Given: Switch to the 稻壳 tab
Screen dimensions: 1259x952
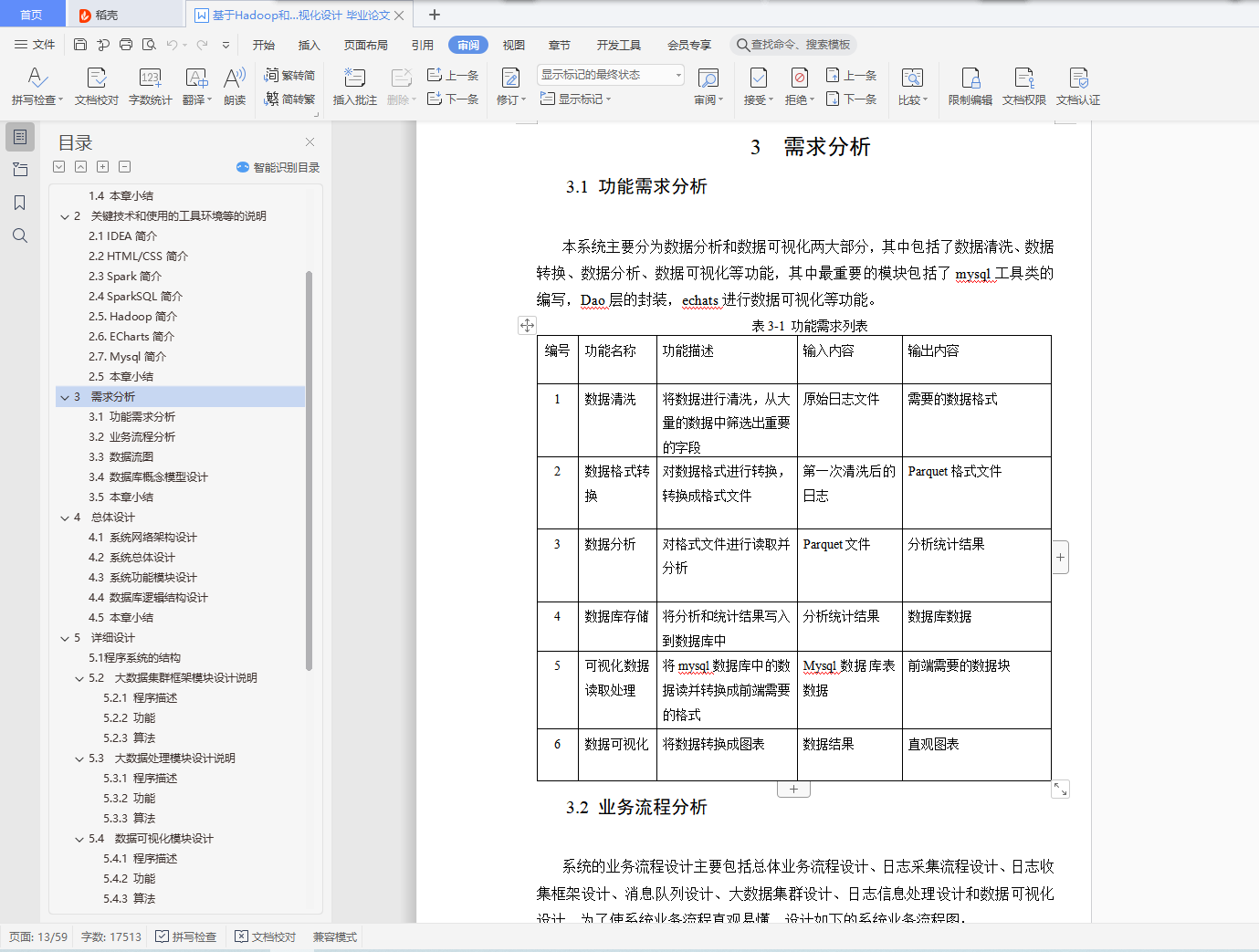Looking at the screenshot, I should (x=124, y=15).
